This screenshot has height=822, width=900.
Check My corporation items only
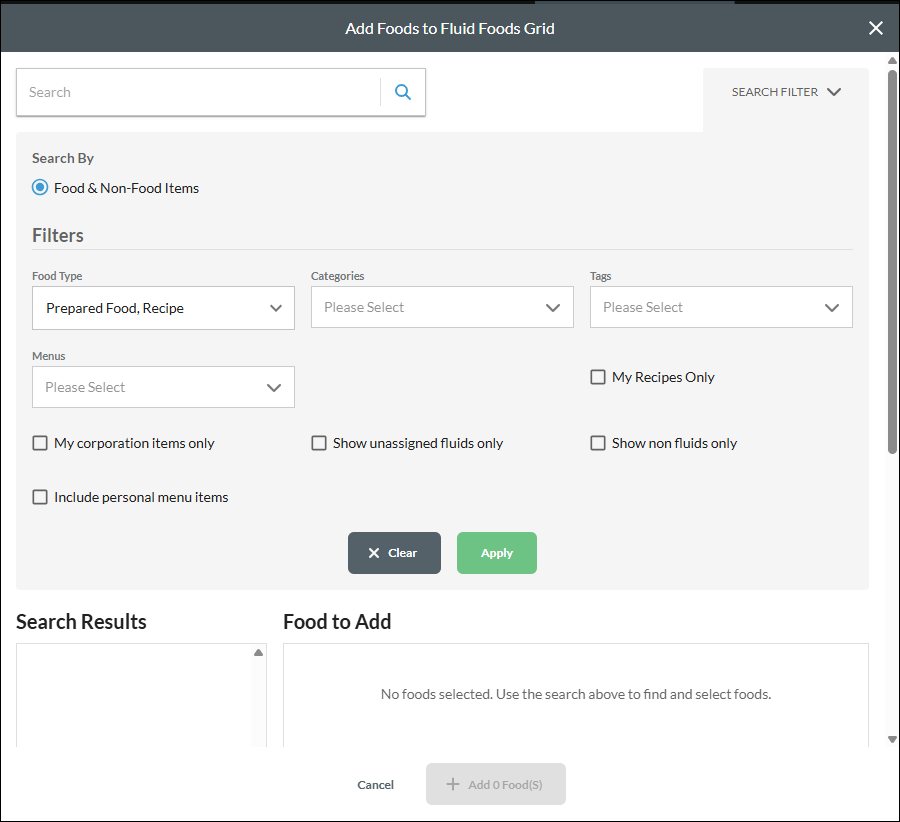pyautogui.click(x=40, y=443)
